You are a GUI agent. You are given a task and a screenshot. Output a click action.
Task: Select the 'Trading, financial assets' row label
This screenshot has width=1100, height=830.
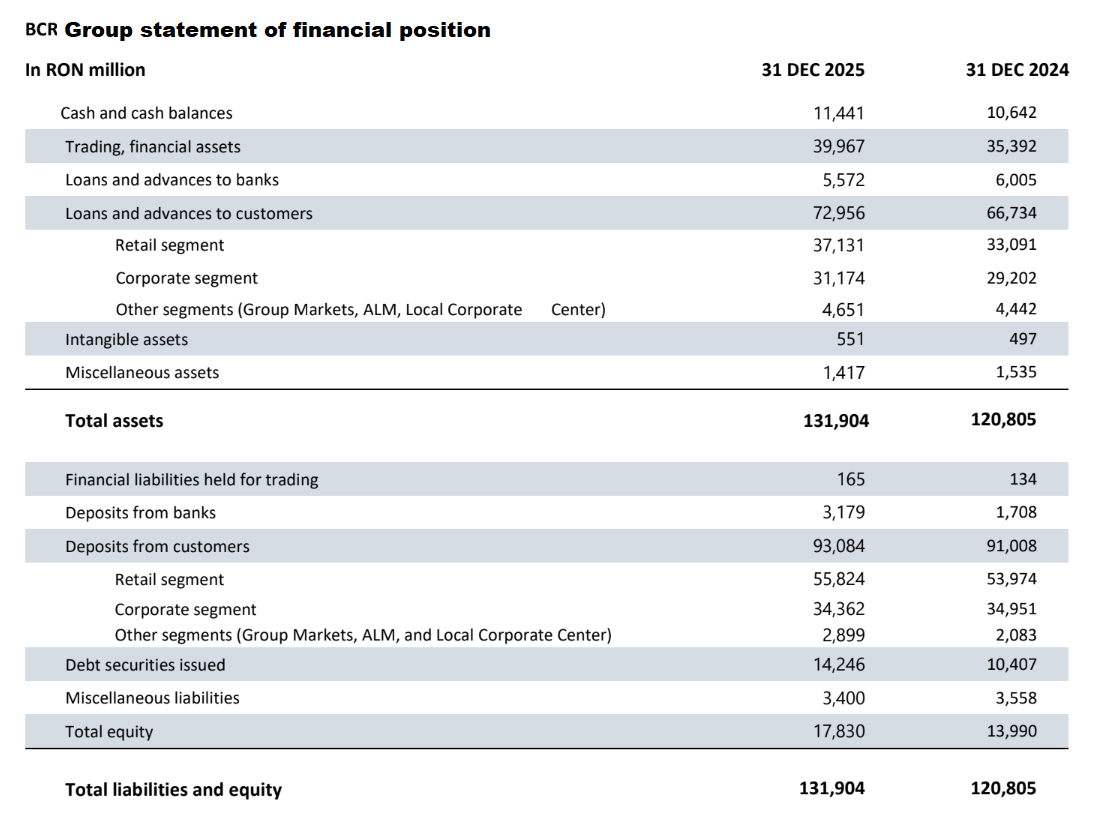click(153, 147)
